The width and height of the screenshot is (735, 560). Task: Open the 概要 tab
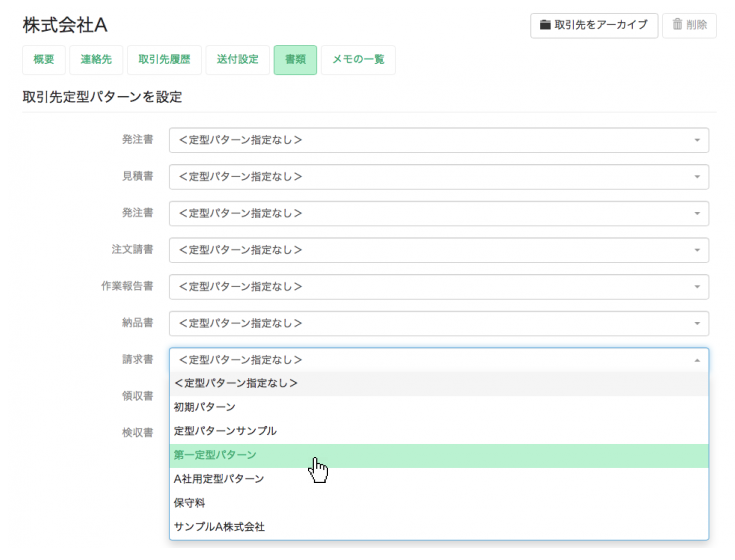coord(44,60)
